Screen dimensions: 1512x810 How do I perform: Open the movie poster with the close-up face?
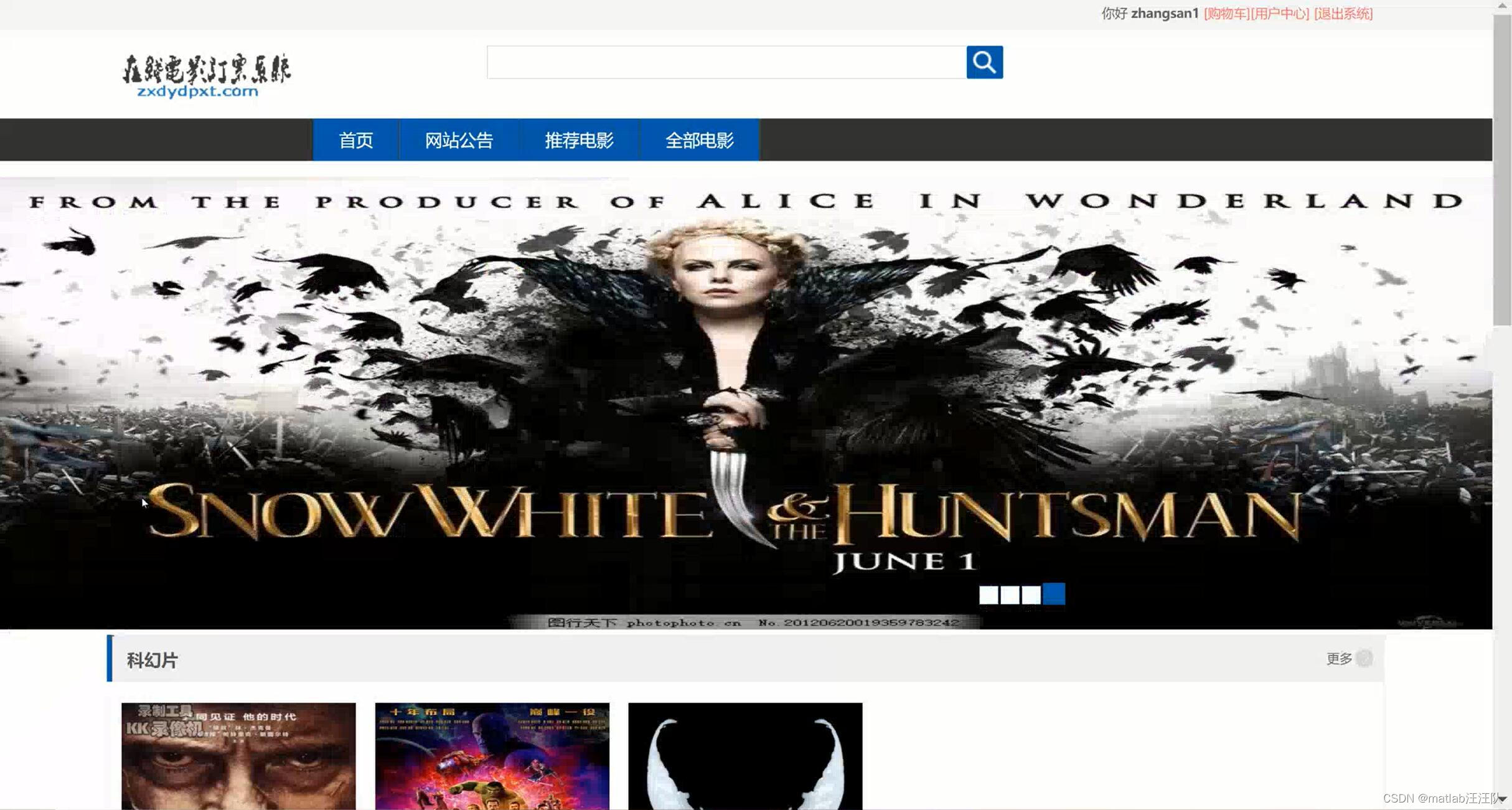[238, 756]
